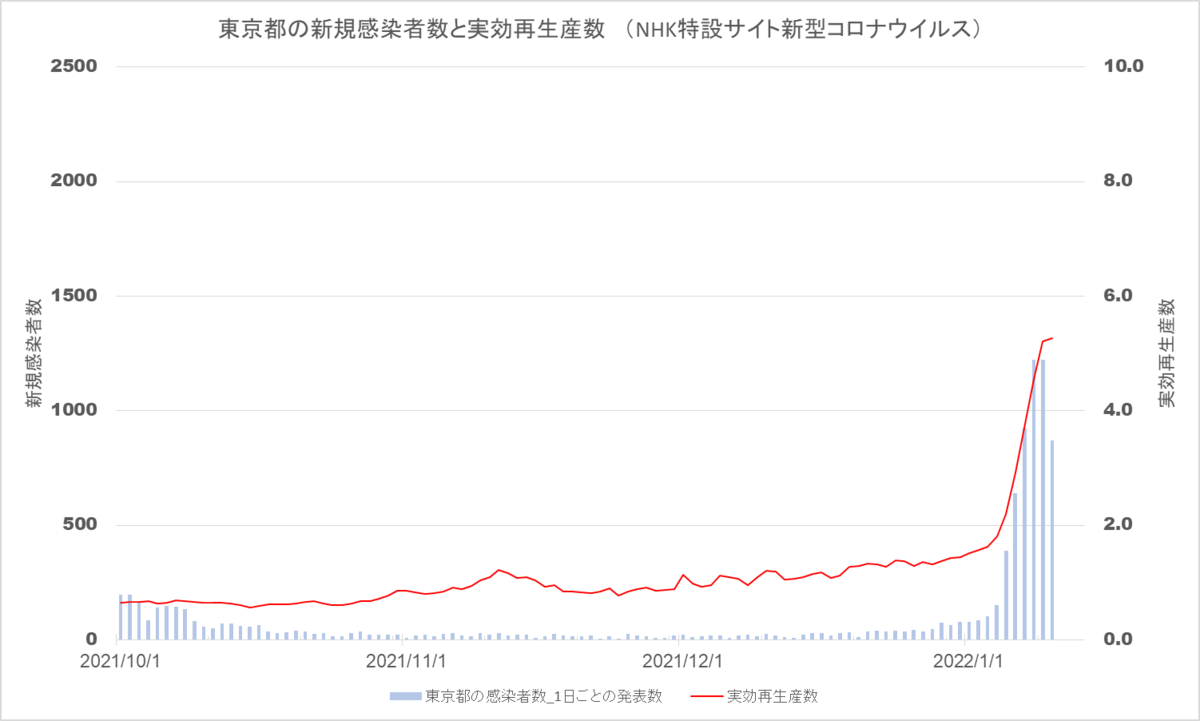Click the red-line legend entry 実効再生産数
1200x721 pixels.
coord(772,696)
